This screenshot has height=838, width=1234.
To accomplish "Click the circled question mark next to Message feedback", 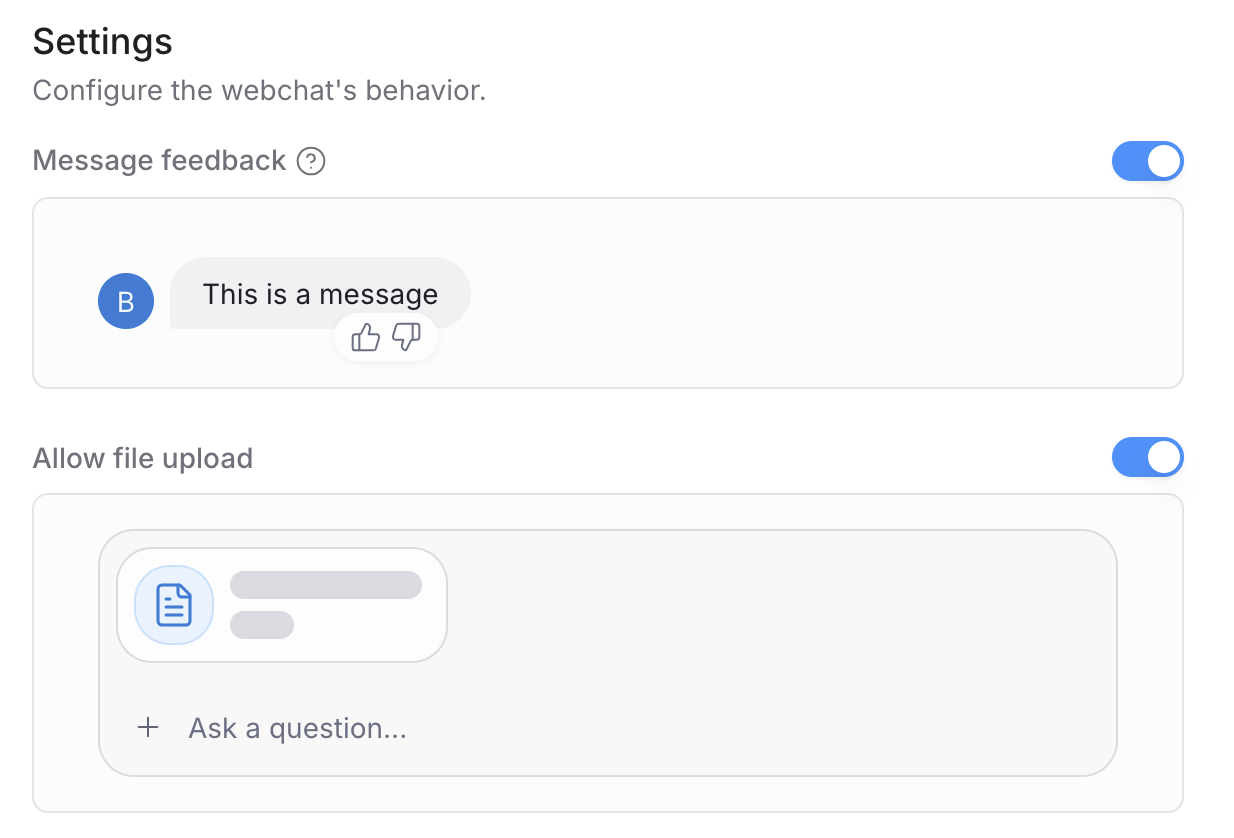I will 310,161.
